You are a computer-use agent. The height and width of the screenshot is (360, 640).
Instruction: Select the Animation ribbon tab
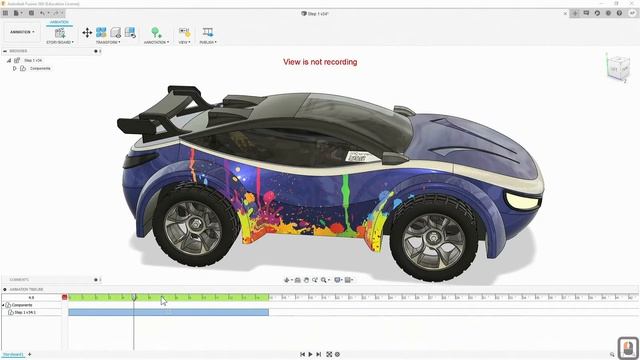pos(59,22)
